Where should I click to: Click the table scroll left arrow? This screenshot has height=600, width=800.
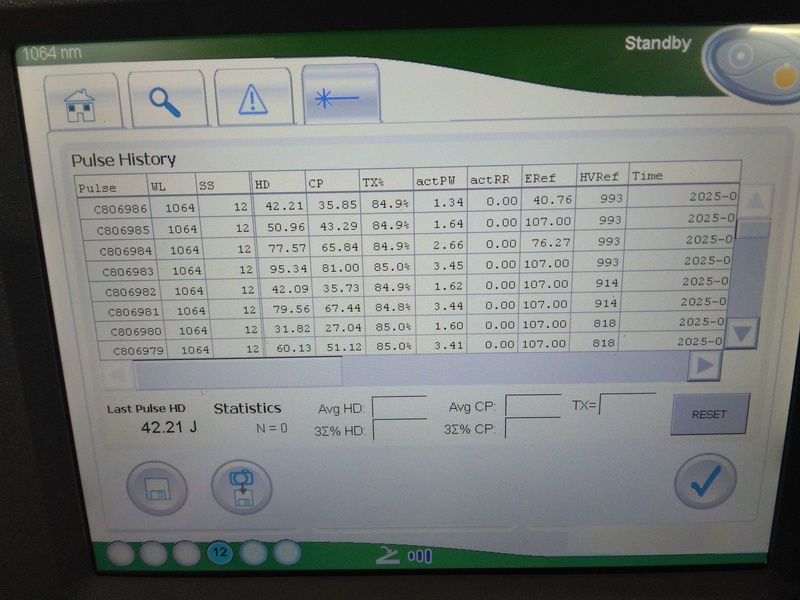tap(117, 376)
